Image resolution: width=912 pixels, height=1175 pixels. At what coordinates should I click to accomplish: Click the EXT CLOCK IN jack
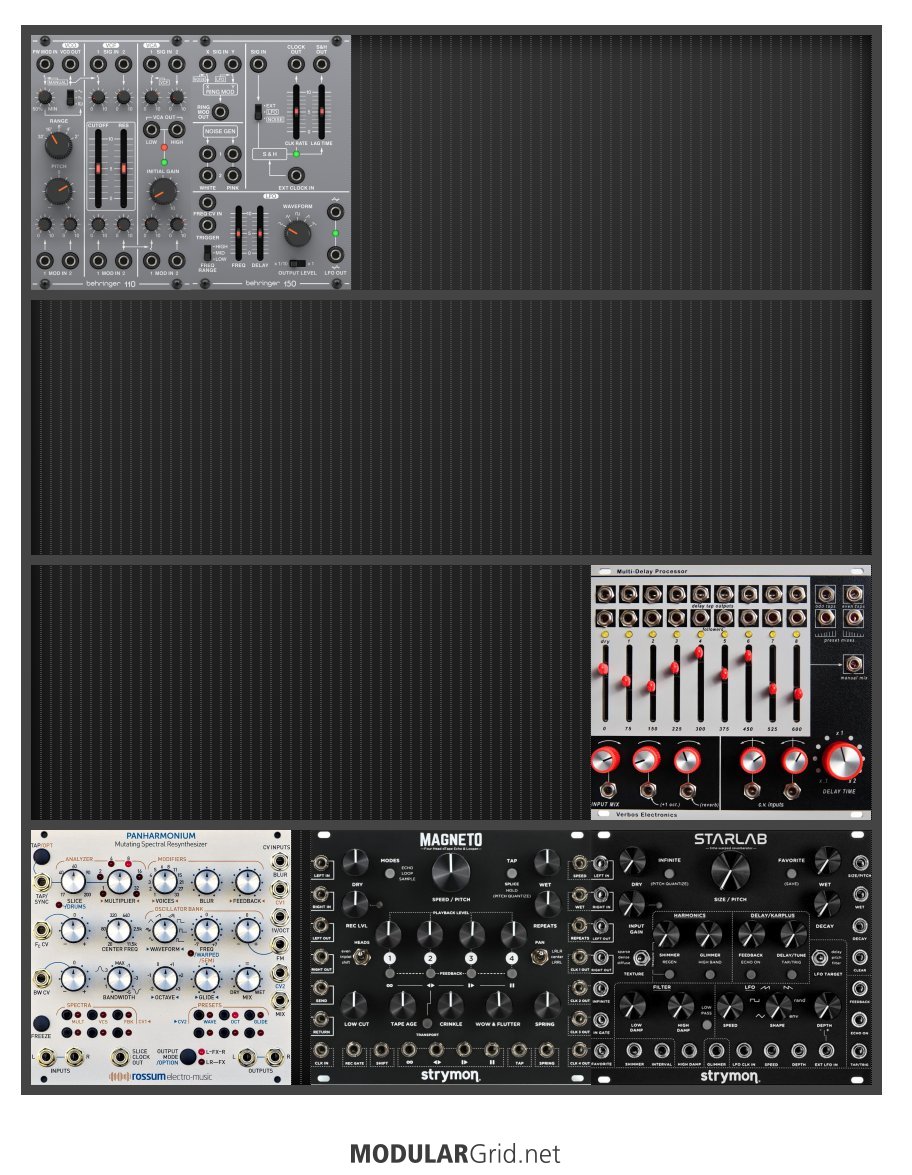[x=296, y=176]
